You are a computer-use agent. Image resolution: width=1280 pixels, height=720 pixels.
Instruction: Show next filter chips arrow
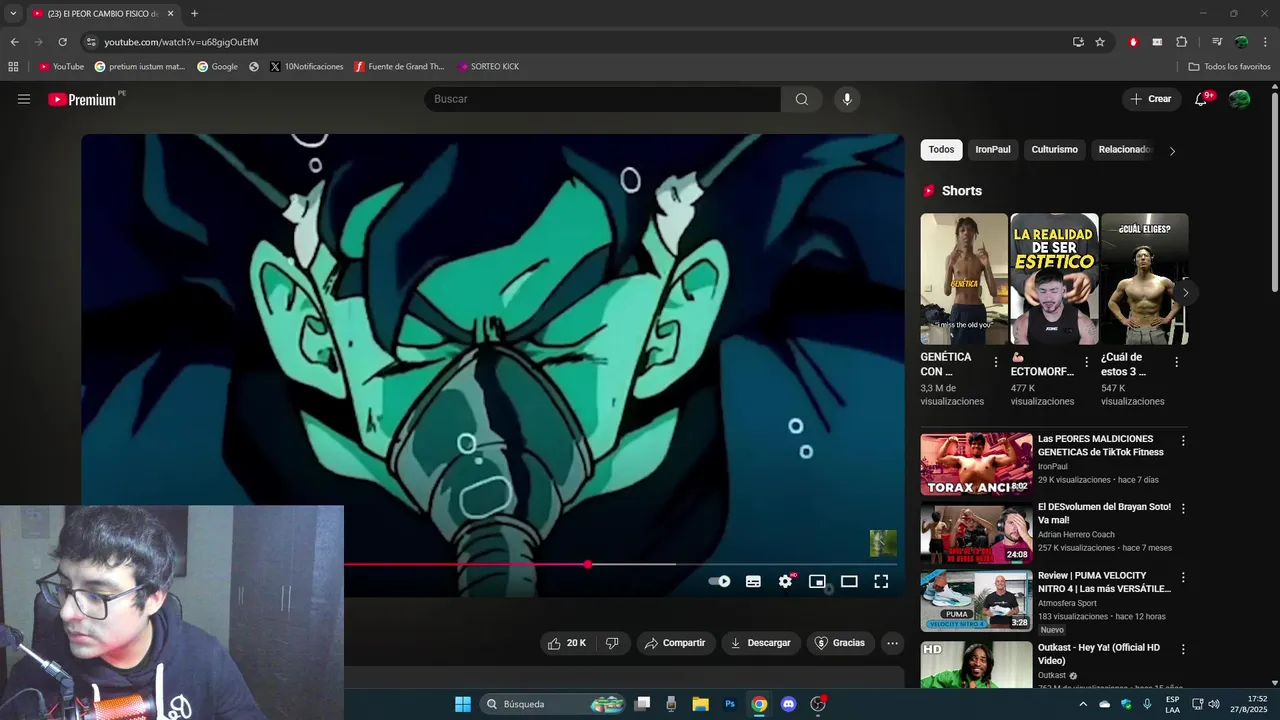(x=1172, y=151)
